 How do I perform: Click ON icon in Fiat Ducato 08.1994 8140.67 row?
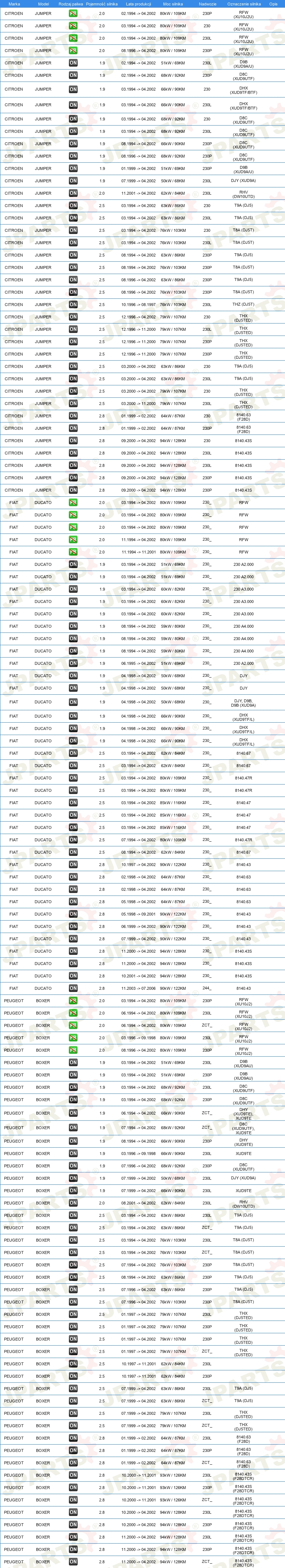tap(73, 852)
